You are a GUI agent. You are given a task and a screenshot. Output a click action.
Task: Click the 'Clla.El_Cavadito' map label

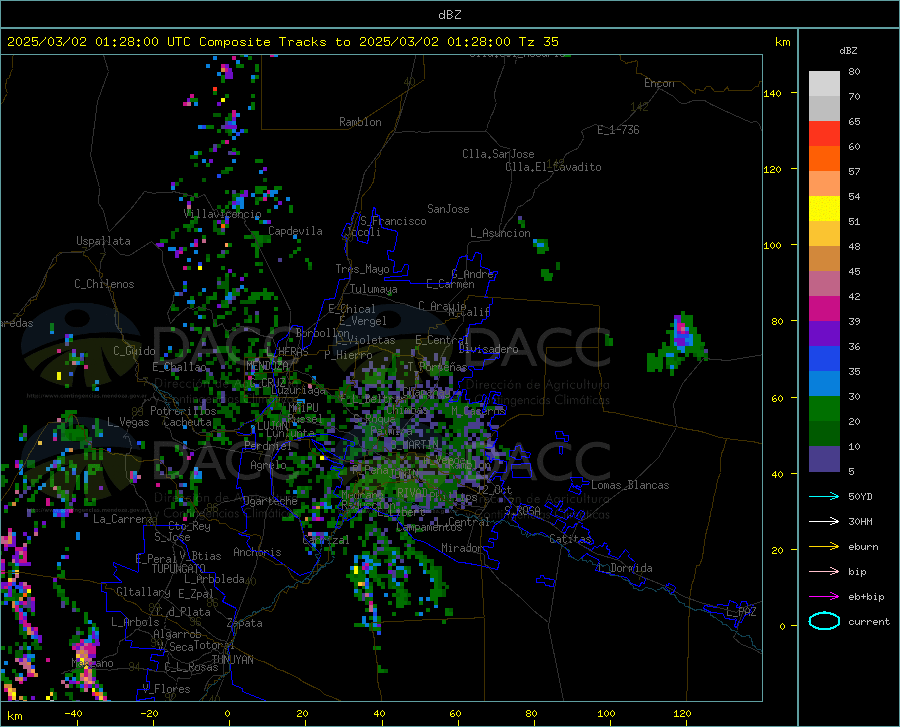(553, 167)
